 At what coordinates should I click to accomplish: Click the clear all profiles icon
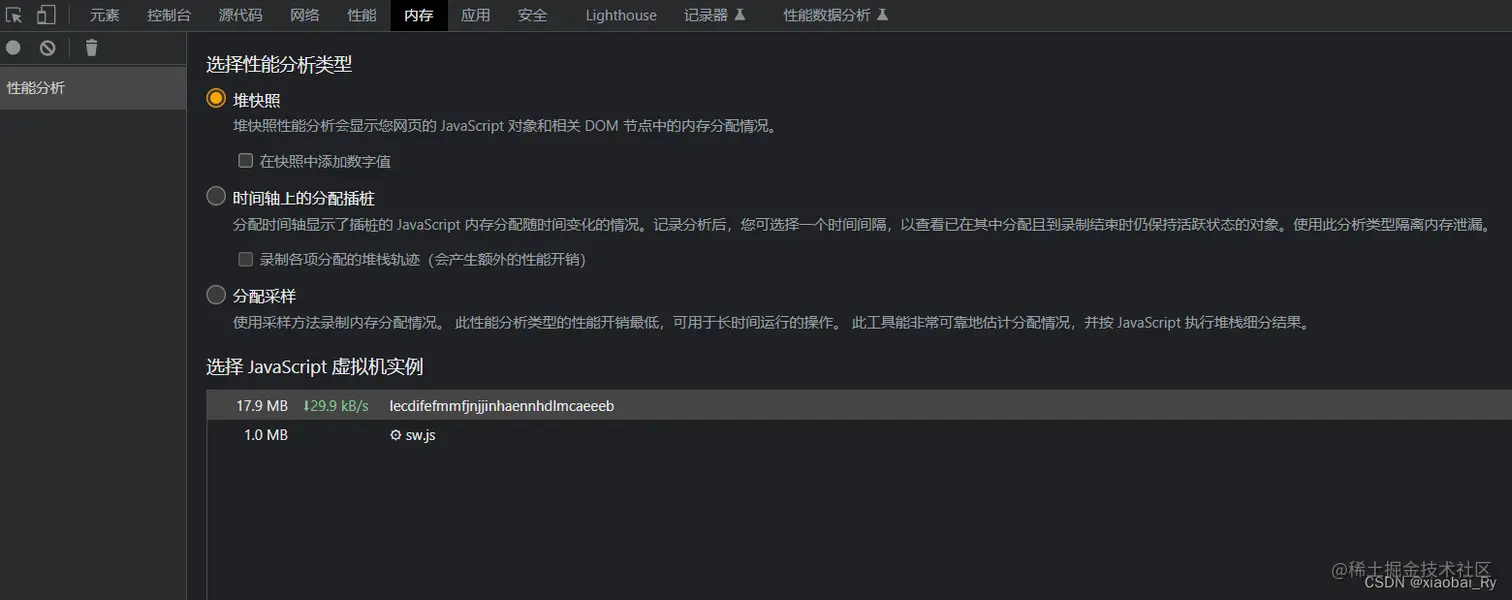pos(47,47)
